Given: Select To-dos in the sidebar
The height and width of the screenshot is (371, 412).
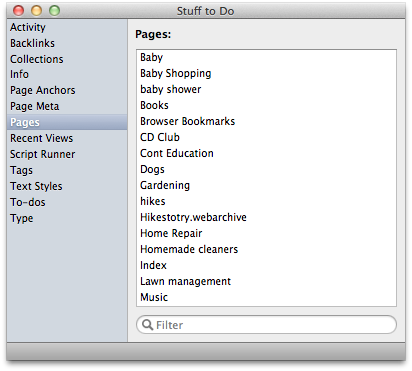Looking at the screenshot, I should 67,202.
